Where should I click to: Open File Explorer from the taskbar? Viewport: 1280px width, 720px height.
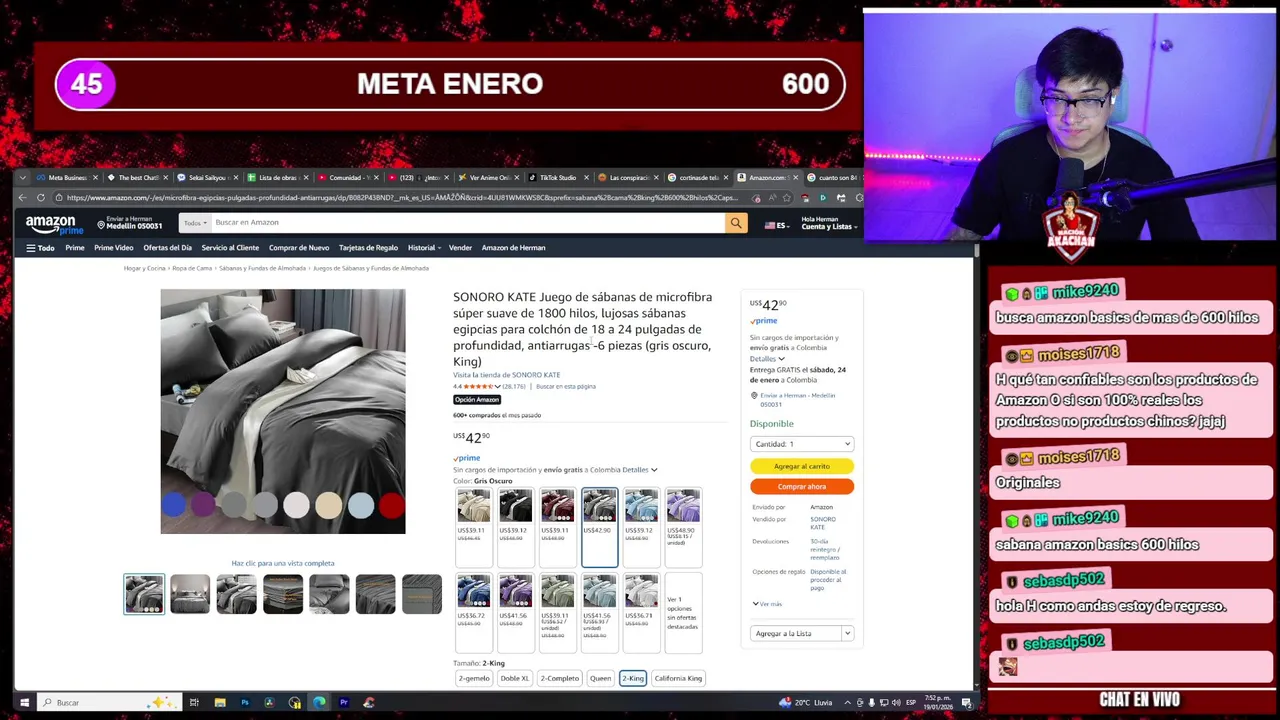220,703
